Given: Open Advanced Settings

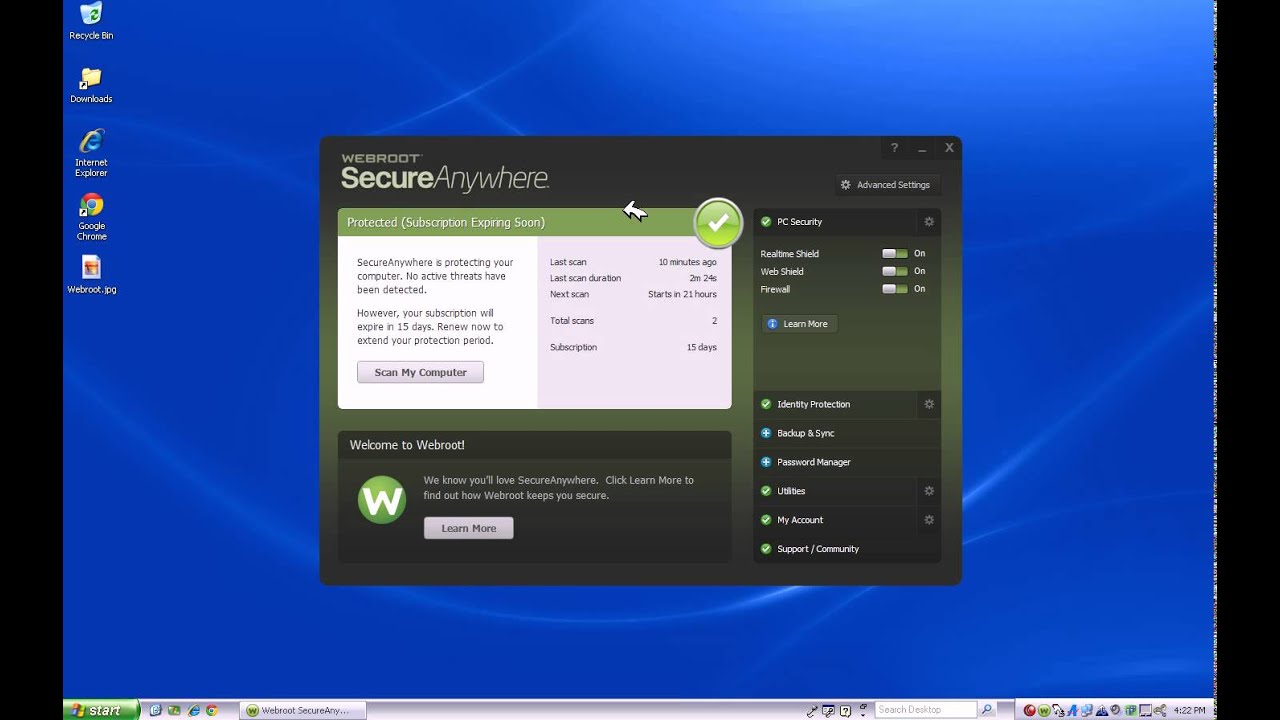Looking at the screenshot, I should 886,185.
